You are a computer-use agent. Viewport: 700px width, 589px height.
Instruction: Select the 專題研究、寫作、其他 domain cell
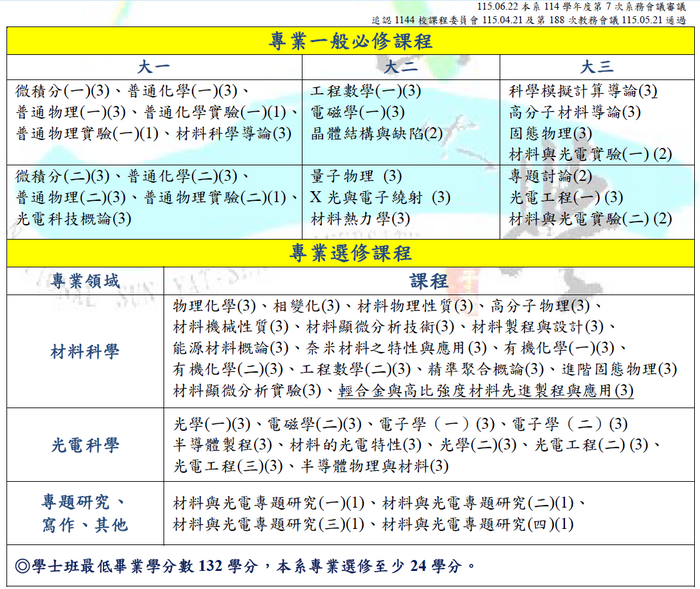[85, 513]
